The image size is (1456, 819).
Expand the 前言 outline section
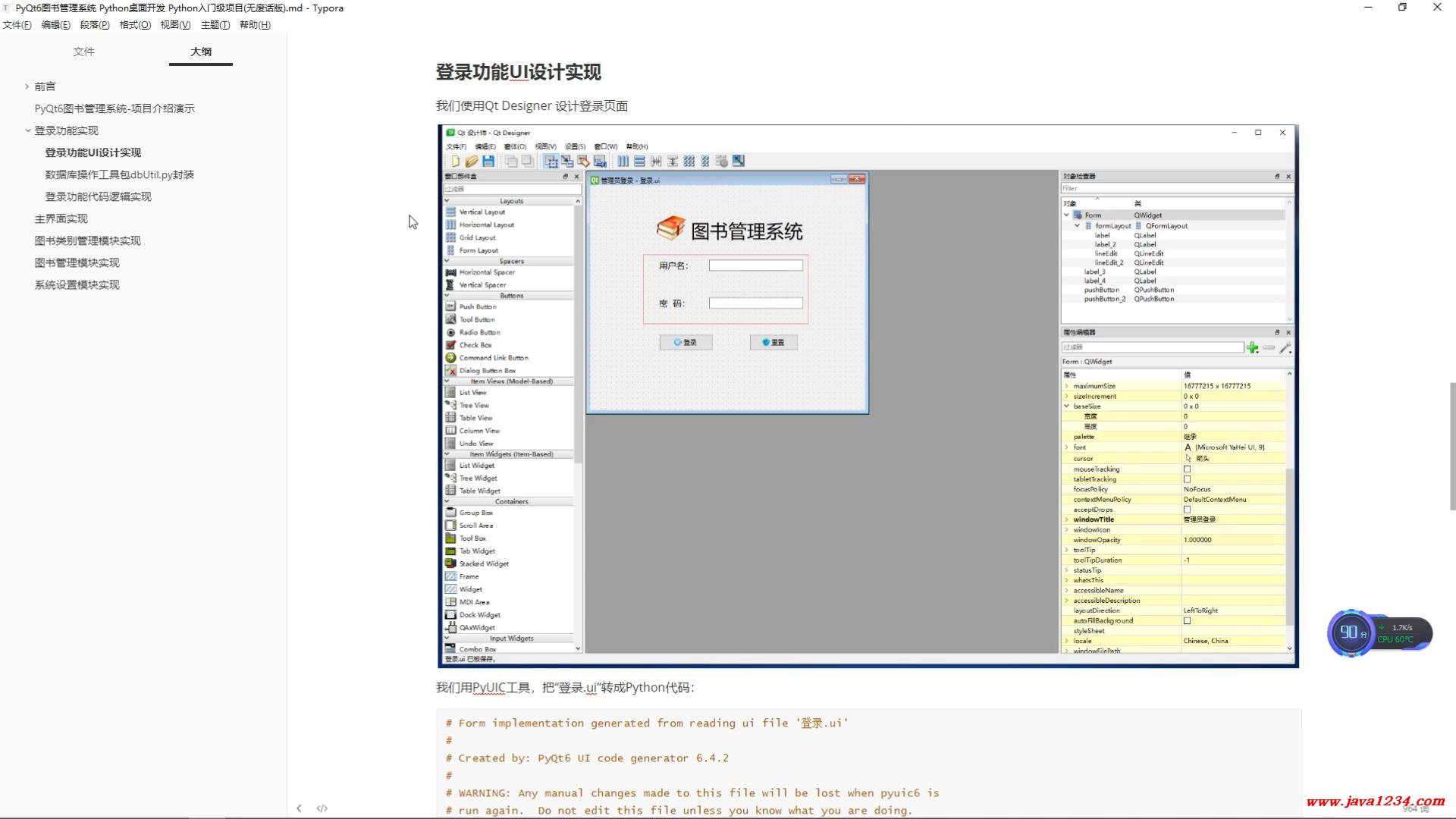pos(27,86)
